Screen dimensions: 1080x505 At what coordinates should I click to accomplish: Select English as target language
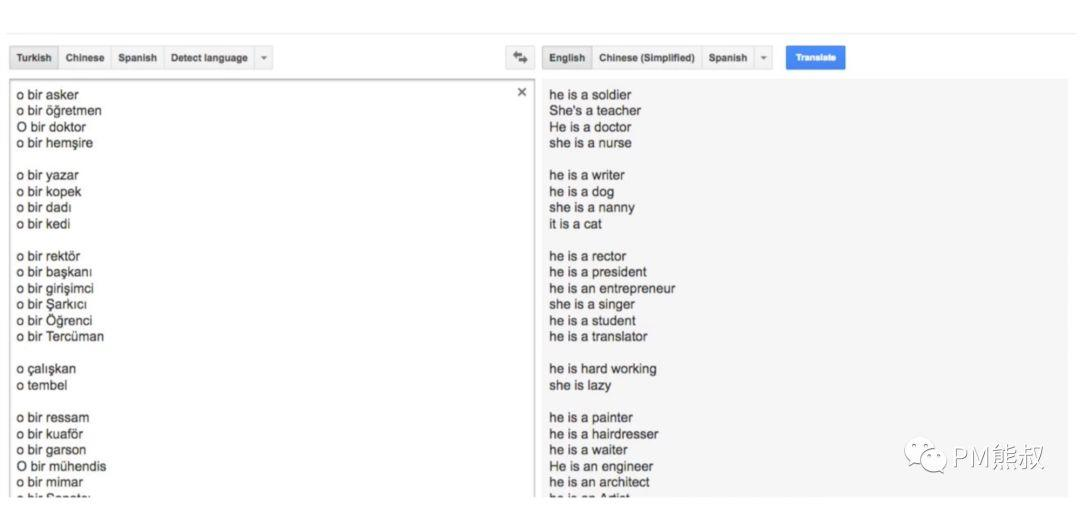point(567,58)
